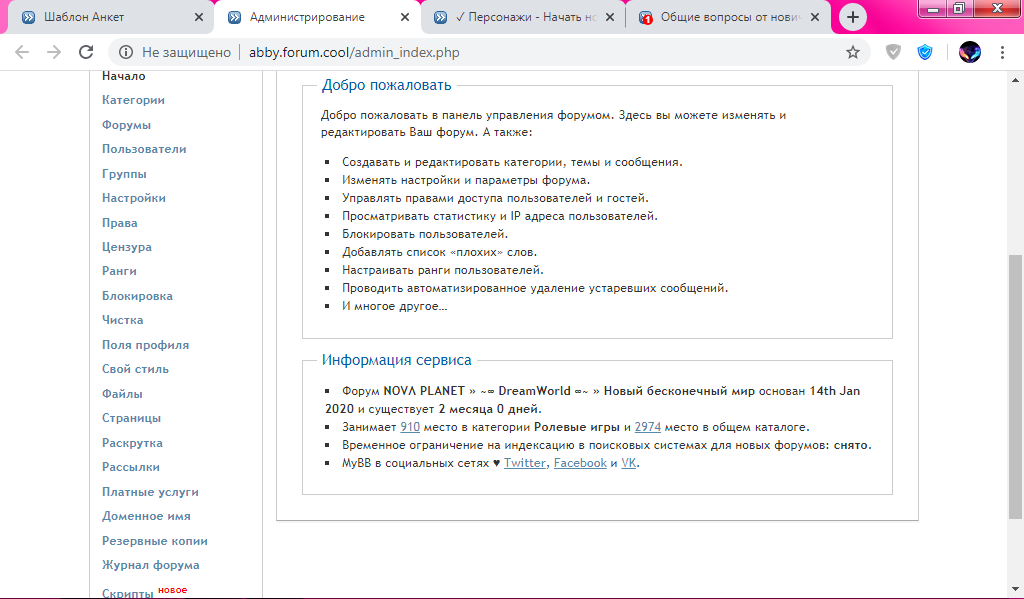Open the Настройки section
Image resolution: width=1024 pixels, height=599 pixels.
coord(134,198)
